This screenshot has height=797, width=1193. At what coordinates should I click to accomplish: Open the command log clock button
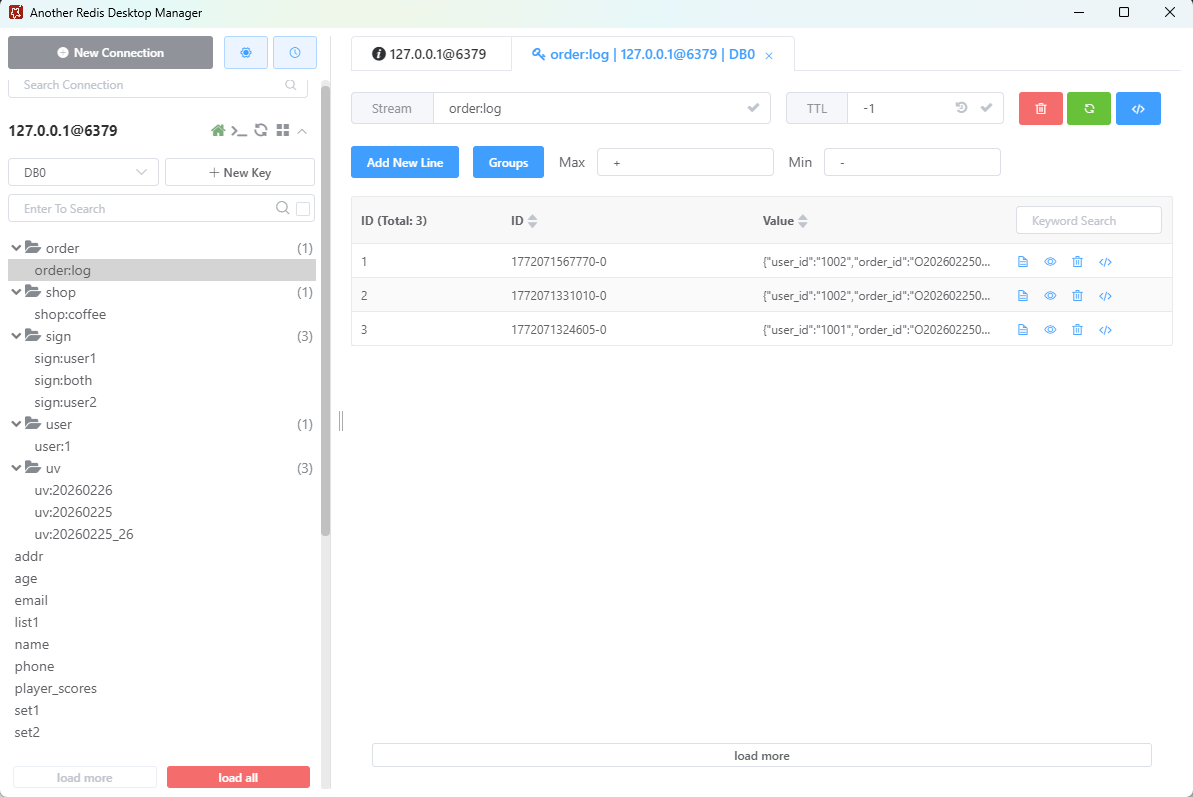click(x=295, y=53)
